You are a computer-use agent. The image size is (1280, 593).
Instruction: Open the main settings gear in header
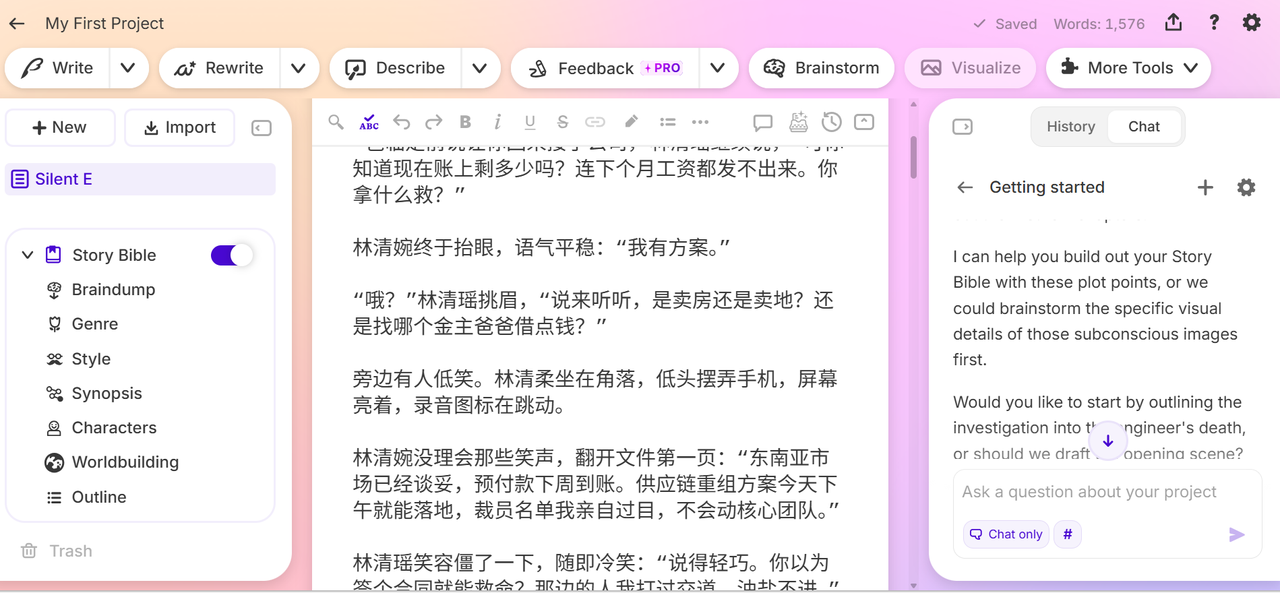pos(1252,23)
